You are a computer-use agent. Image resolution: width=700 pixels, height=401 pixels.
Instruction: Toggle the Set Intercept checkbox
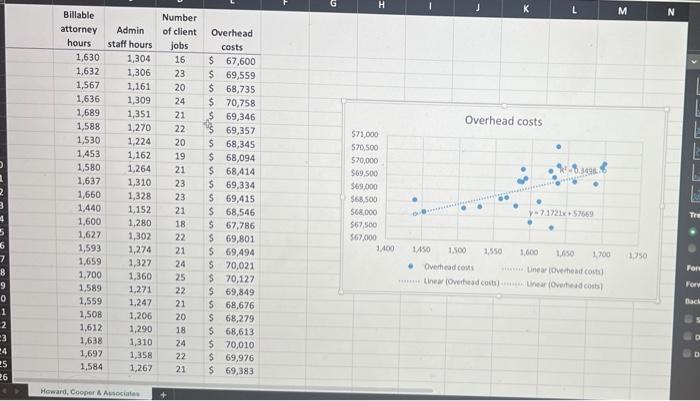pos(688,318)
